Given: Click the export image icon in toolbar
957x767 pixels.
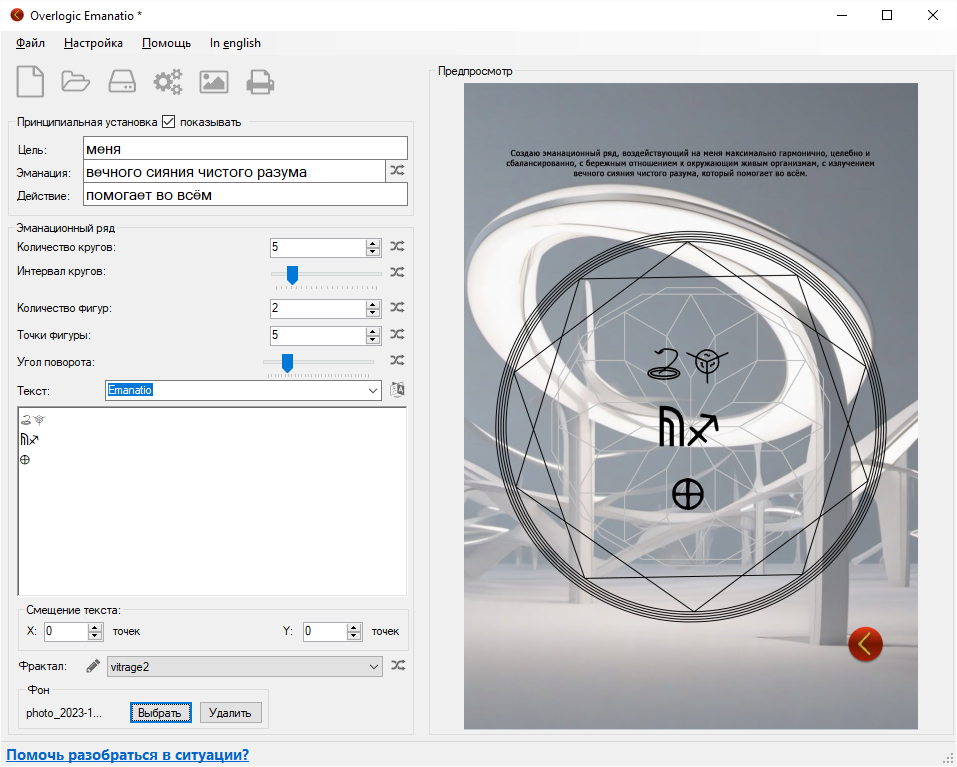Looking at the screenshot, I should tap(214, 81).
